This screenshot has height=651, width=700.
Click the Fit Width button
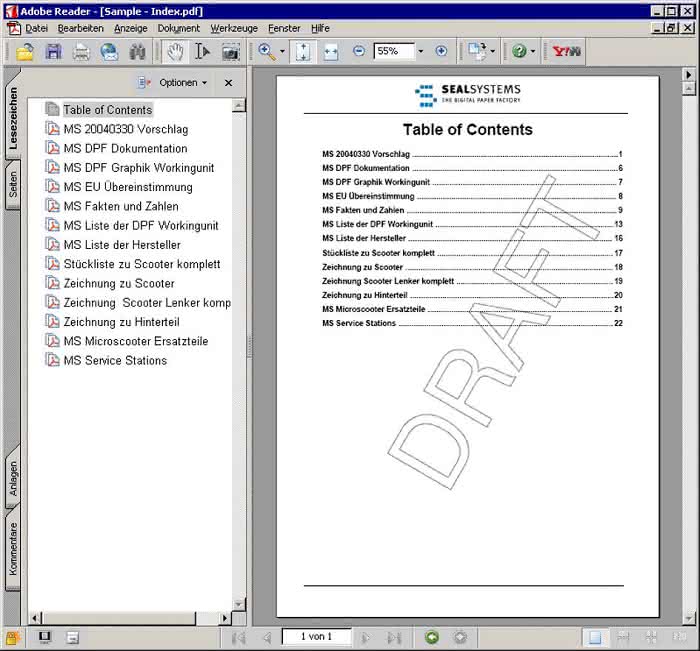click(331, 52)
